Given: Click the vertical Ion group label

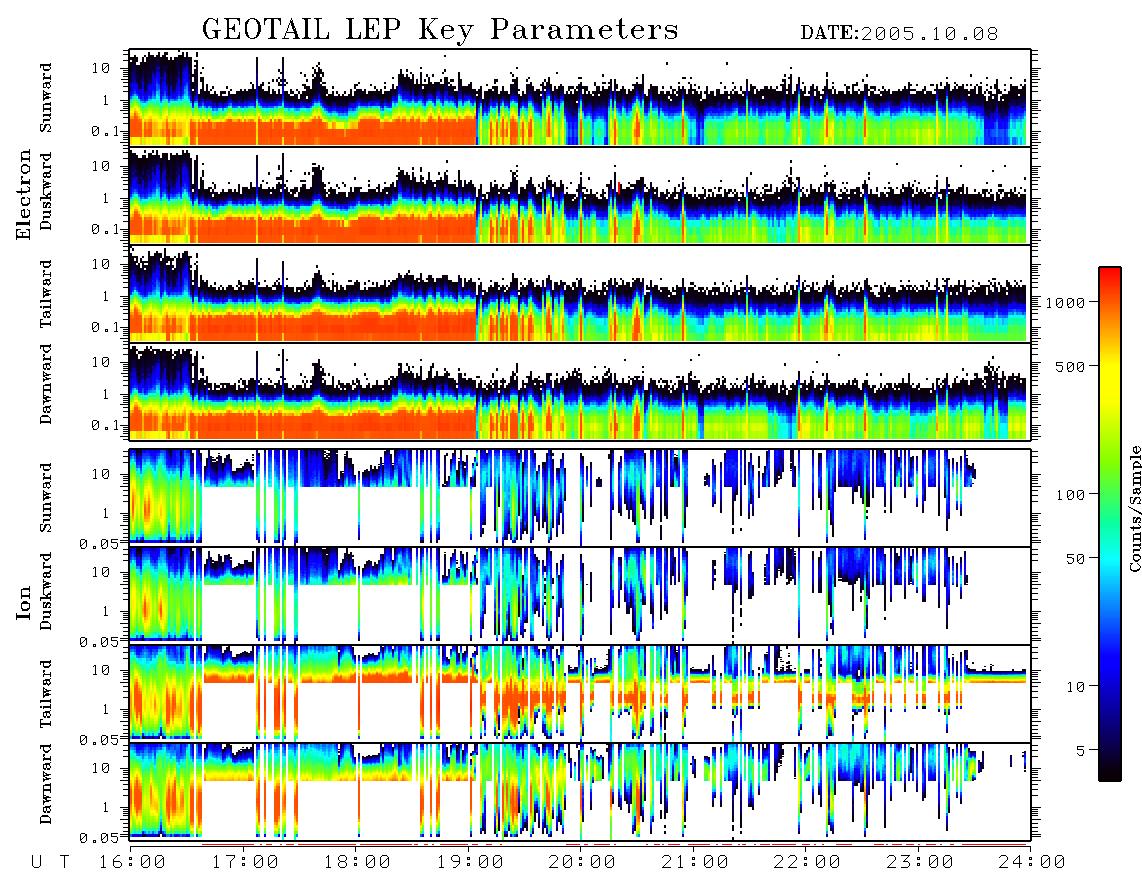Looking at the screenshot, I should 24,602.
